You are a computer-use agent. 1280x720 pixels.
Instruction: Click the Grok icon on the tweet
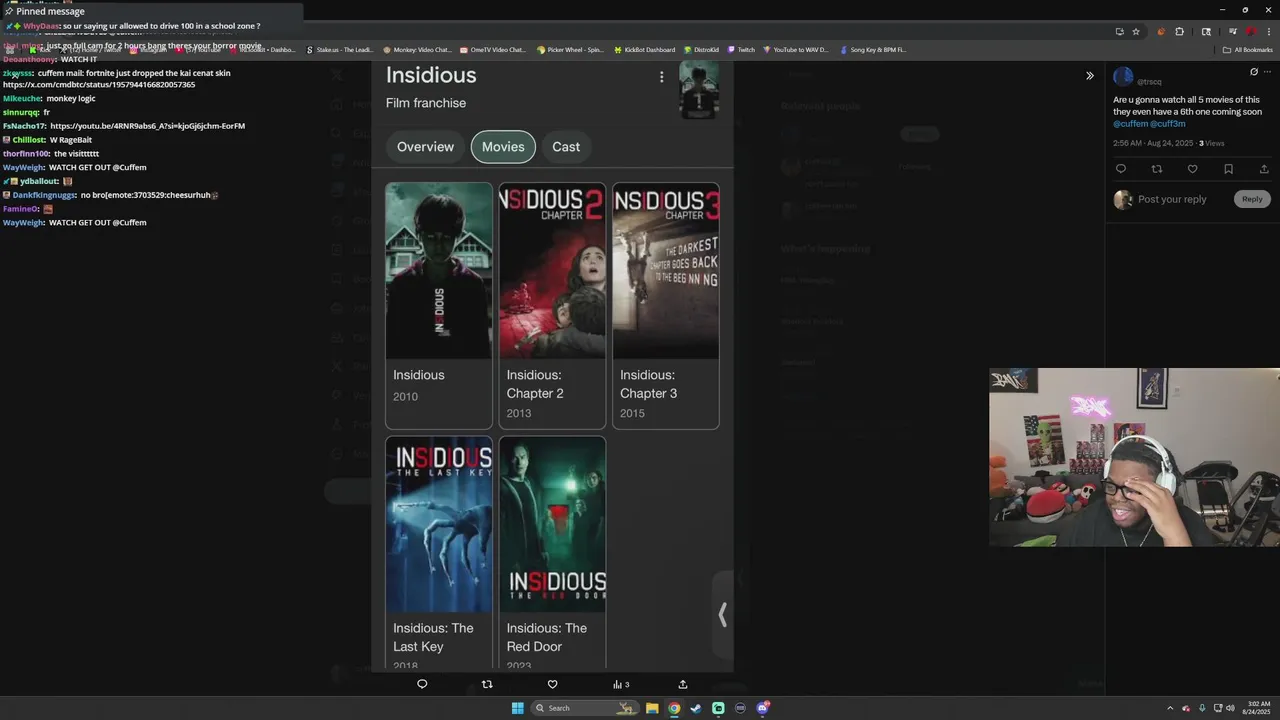[x=1254, y=72]
